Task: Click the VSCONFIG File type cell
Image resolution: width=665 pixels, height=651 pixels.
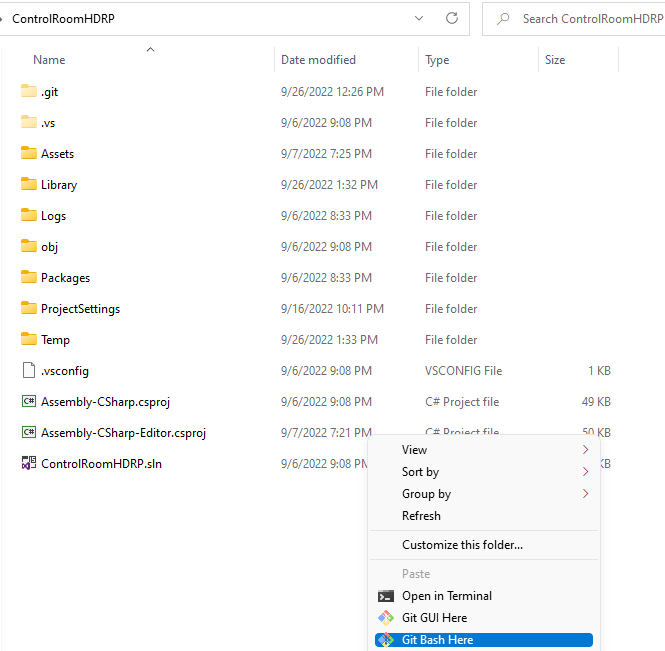Action: click(464, 371)
